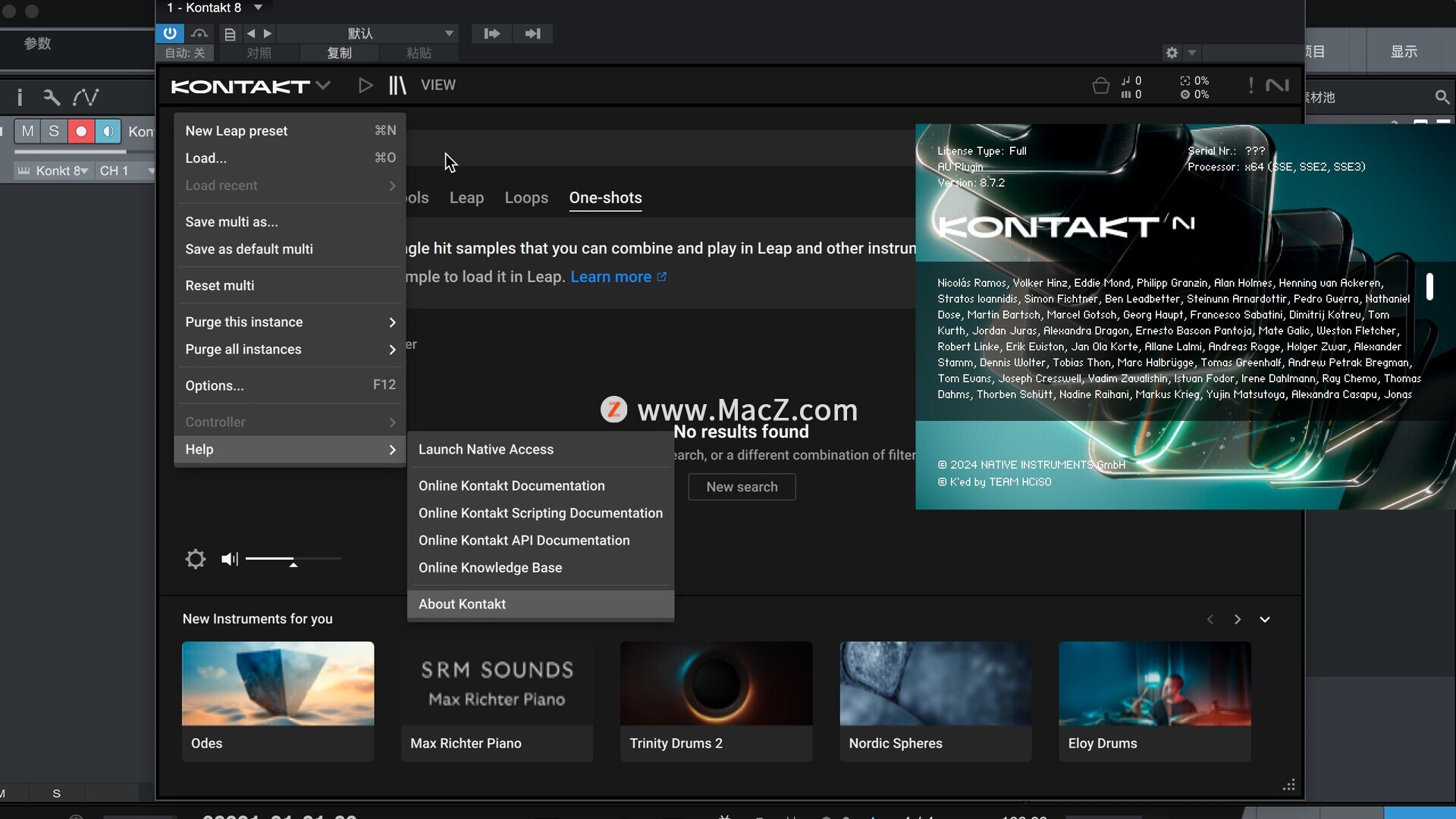The width and height of the screenshot is (1456, 819).
Task: Click the master volume slider
Action: [293, 559]
